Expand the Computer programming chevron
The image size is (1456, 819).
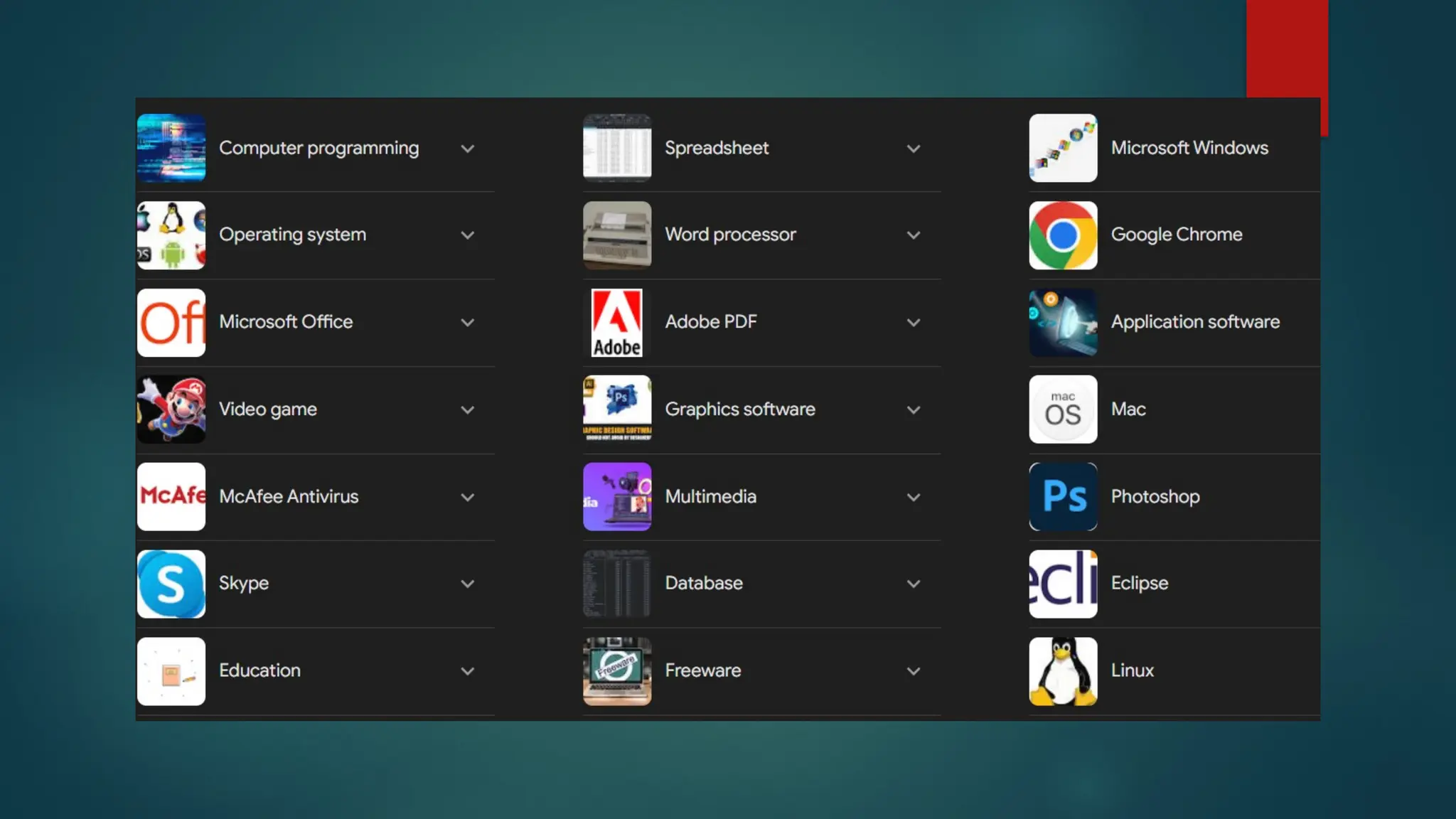click(x=467, y=149)
